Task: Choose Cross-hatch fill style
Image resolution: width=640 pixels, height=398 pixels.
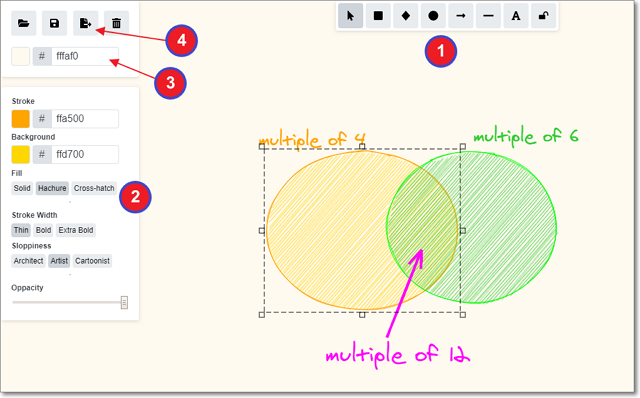Action: tap(94, 188)
